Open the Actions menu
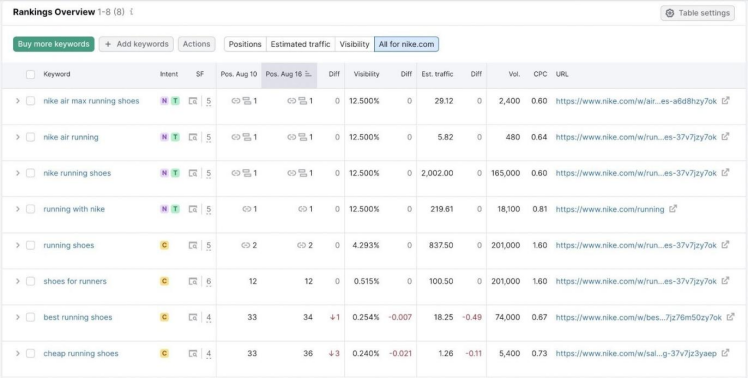Screen dimensions: 749x378 click(196, 44)
